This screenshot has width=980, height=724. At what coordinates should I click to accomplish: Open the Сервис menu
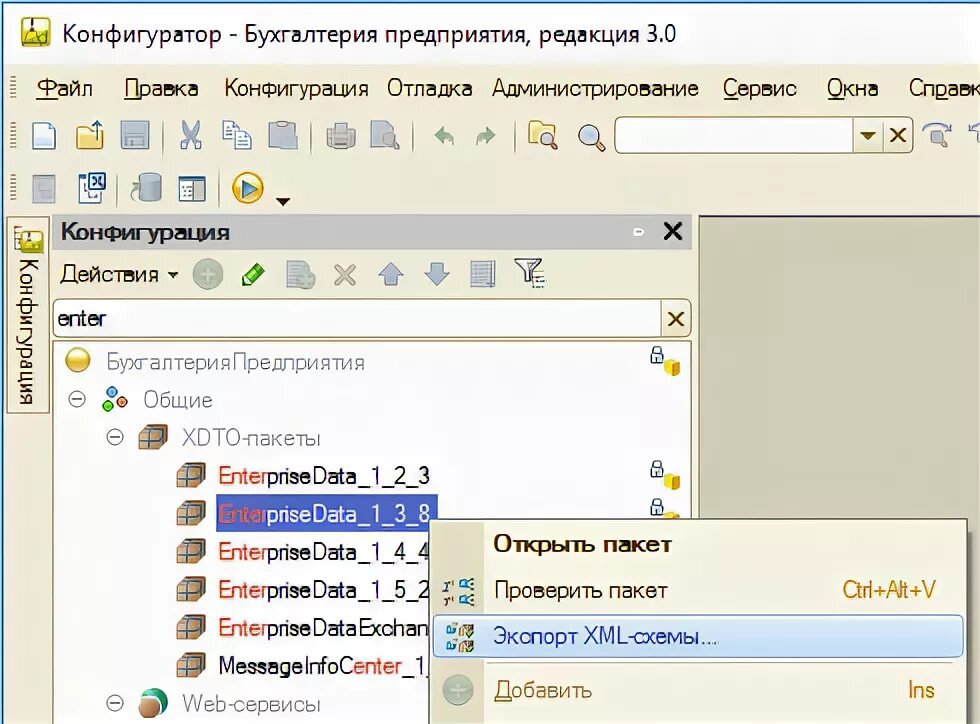[759, 88]
